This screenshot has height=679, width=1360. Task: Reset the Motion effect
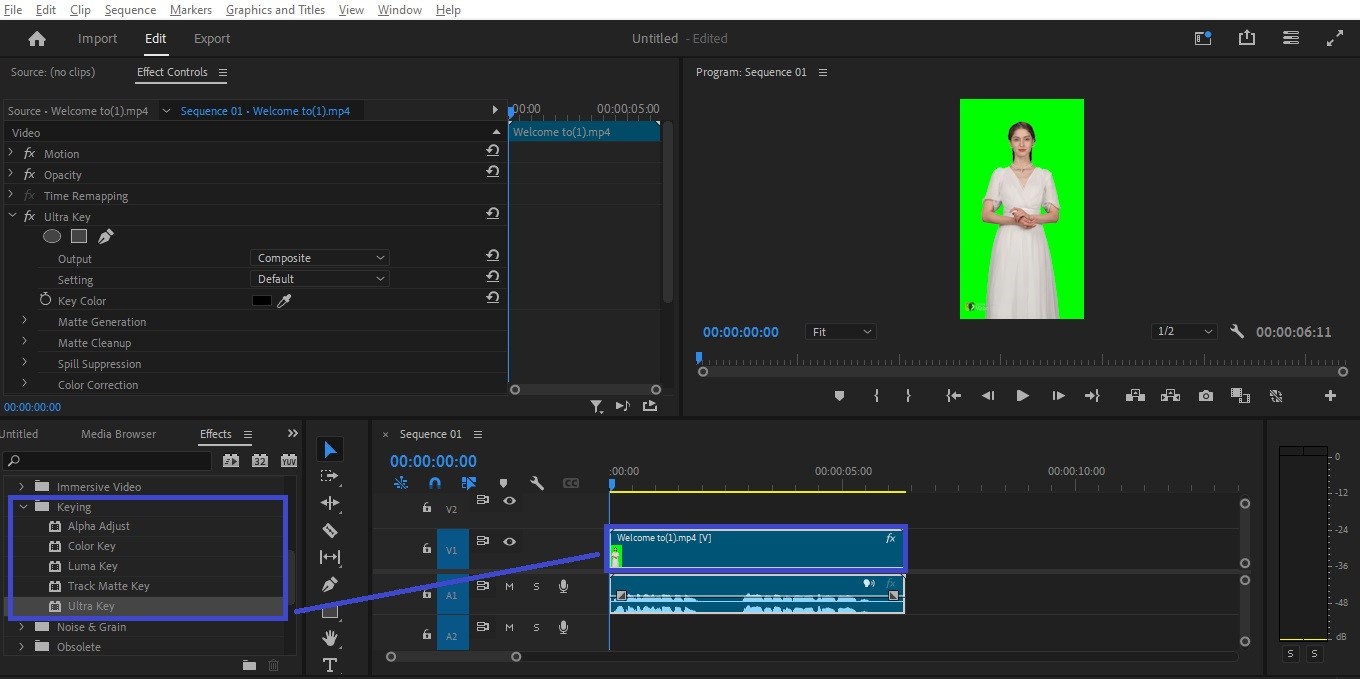coord(493,151)
